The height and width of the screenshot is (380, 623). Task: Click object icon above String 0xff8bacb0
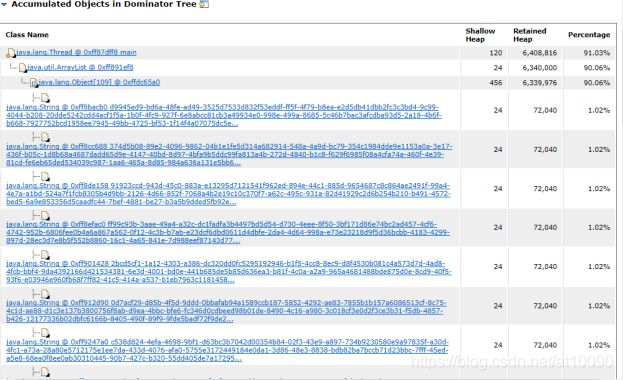tap(45, 98)
